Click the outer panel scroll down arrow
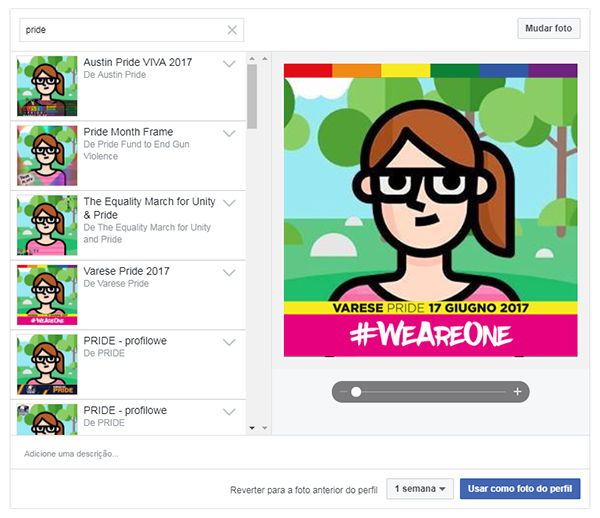600x518 pixels. [265, 428]
